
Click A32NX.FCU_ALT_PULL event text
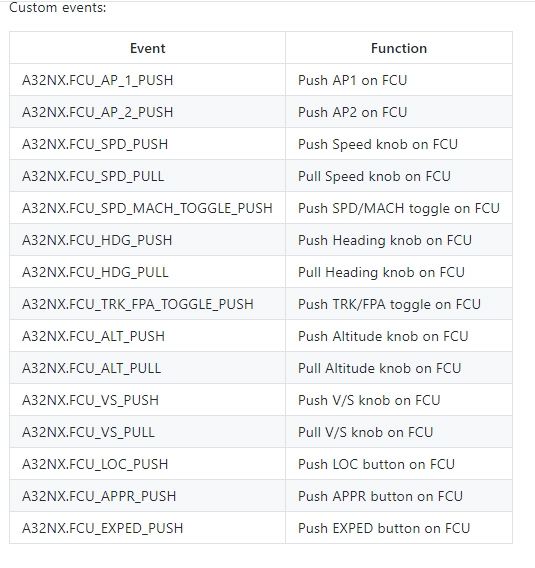(x=92, y=368)
